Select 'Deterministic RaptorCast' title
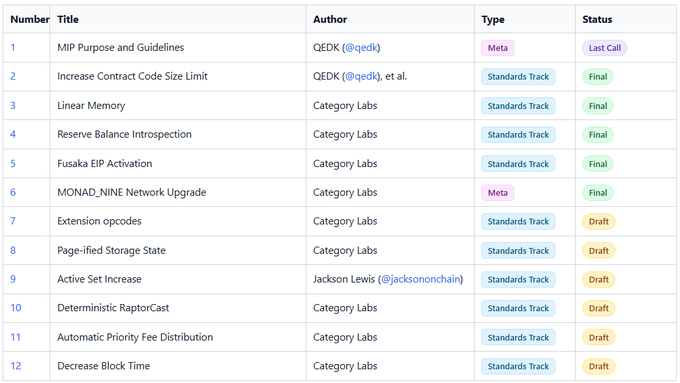Image resolution: width=680 pixels, height=383 pixels. 113,308
